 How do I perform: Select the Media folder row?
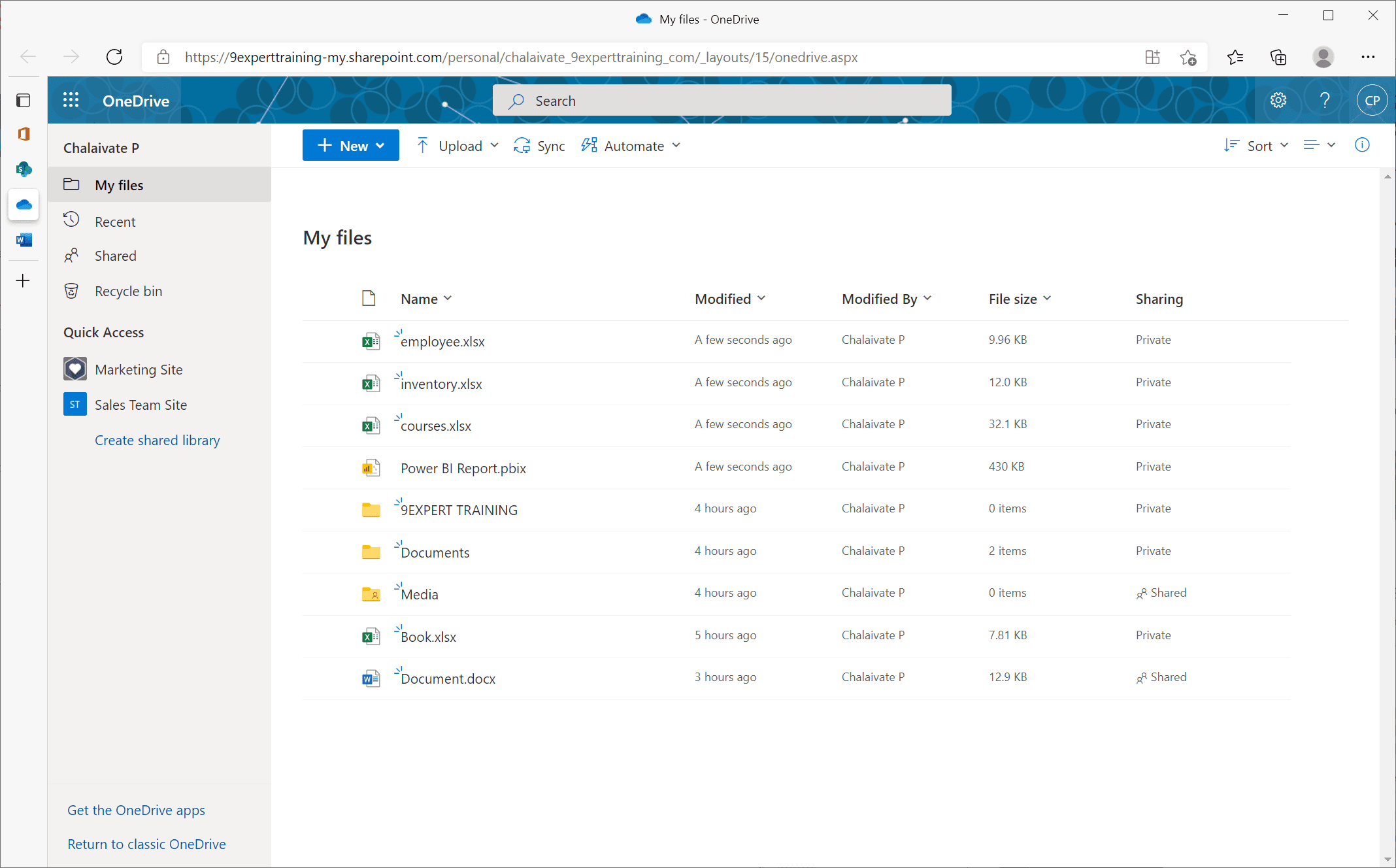click(417, 593)
